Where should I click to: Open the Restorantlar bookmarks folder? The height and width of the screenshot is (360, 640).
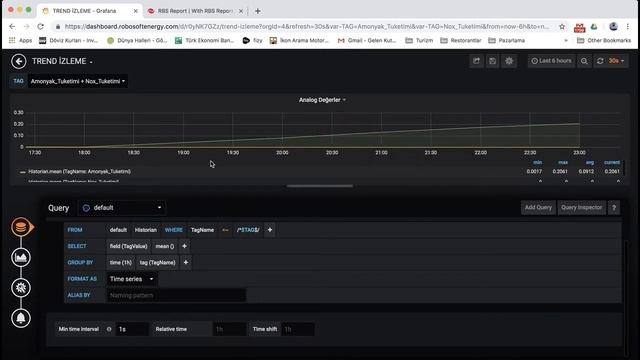point(461,40)
